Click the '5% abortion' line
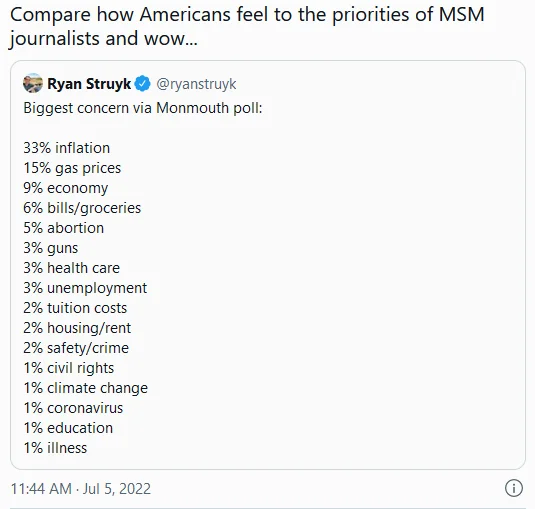This screenshot has width=535, height=509. pos(63,228)
